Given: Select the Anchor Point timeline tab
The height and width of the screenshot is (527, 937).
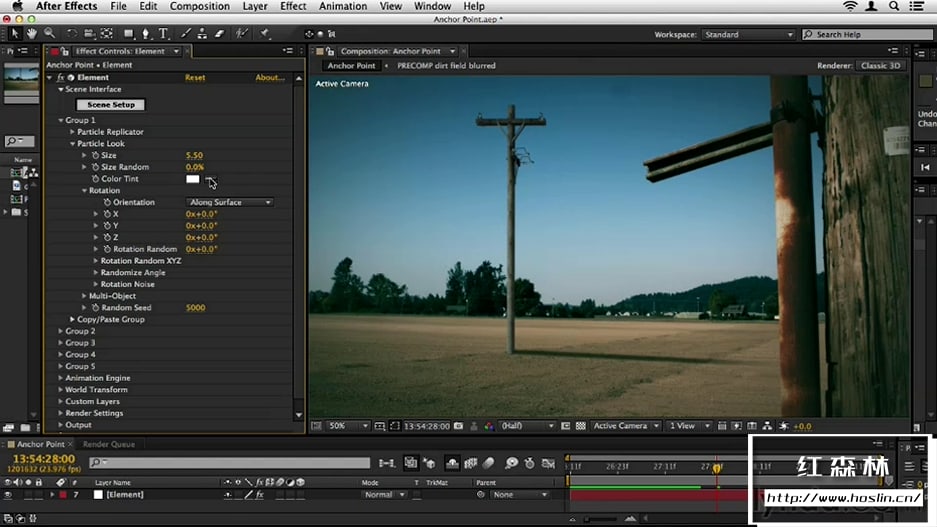Looking at the screenshot, I should (x=40, y=444).
